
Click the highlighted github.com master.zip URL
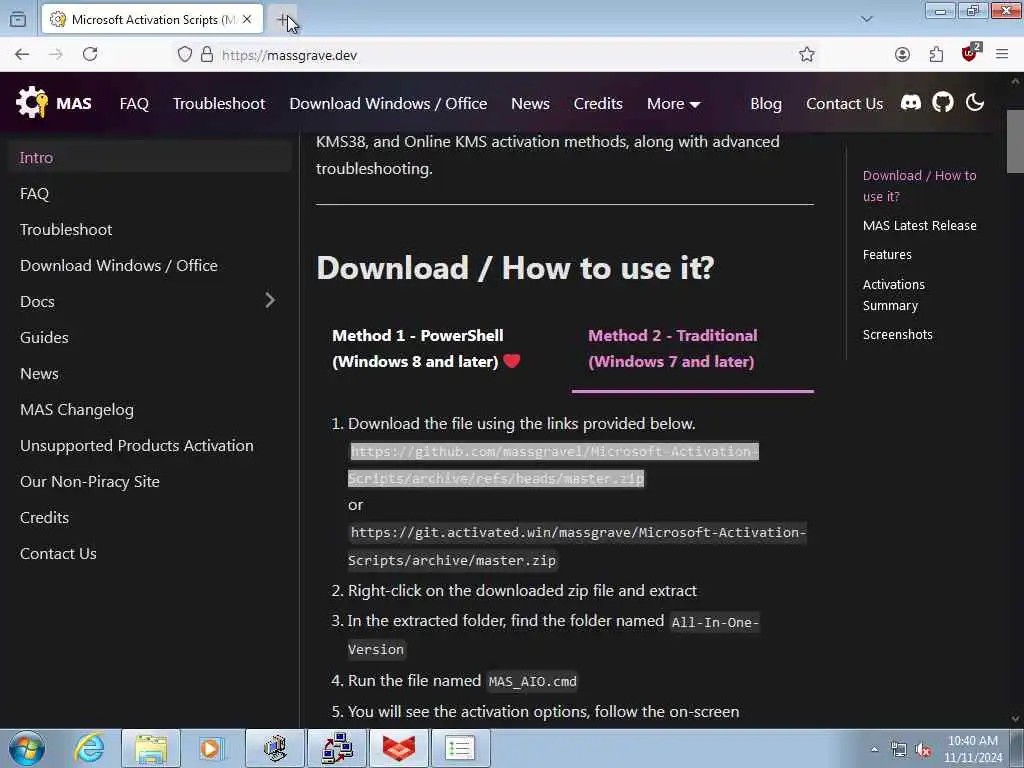coord(553,464)
